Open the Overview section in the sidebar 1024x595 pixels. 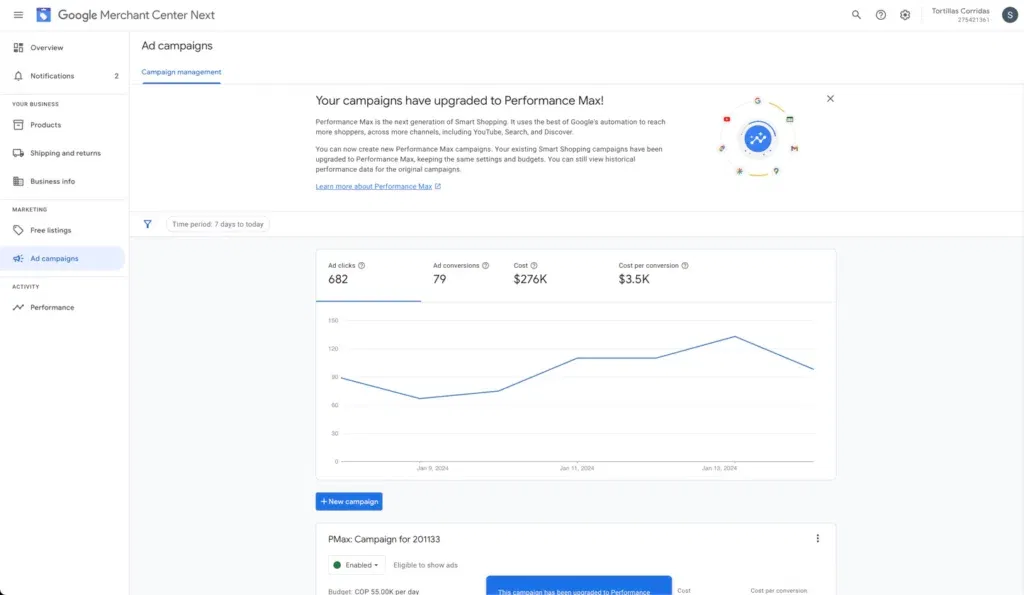(x=45, y=47)
